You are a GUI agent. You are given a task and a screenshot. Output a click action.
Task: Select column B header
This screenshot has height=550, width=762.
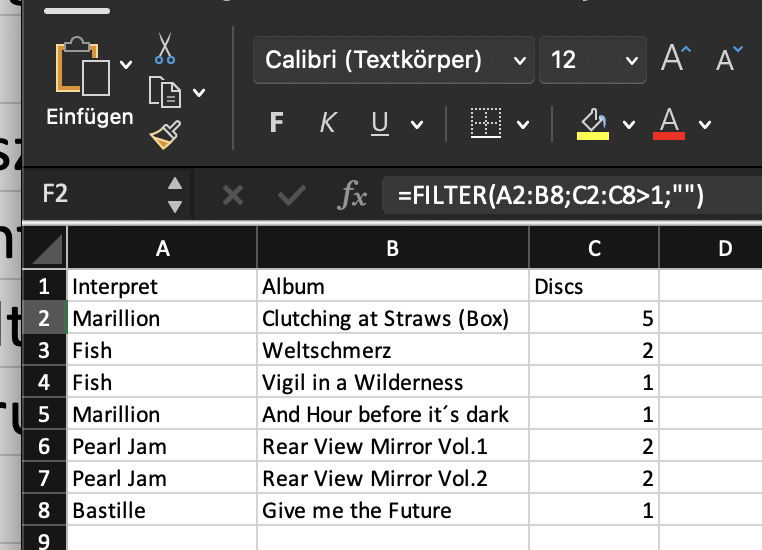click(x=392, y=250)
